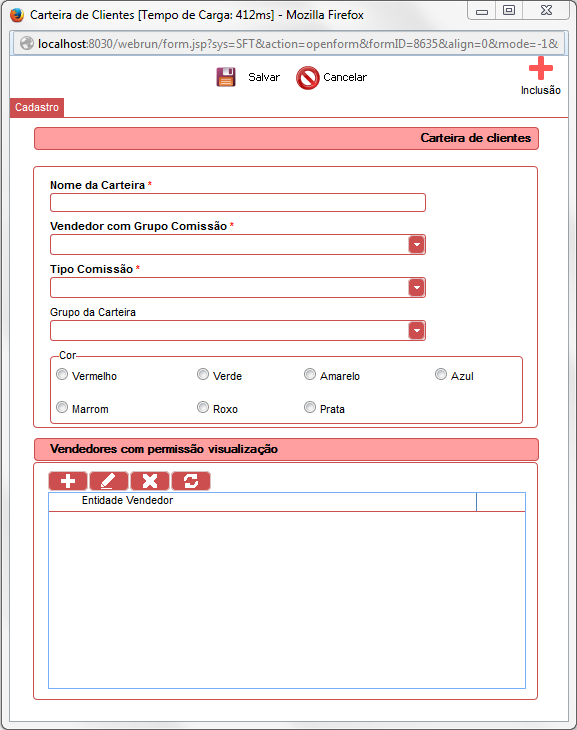Image resolution: width=577 pixels, height=730 pixels.
Task: Select the Vermelho color option
Action: click(x=62, y=374)
